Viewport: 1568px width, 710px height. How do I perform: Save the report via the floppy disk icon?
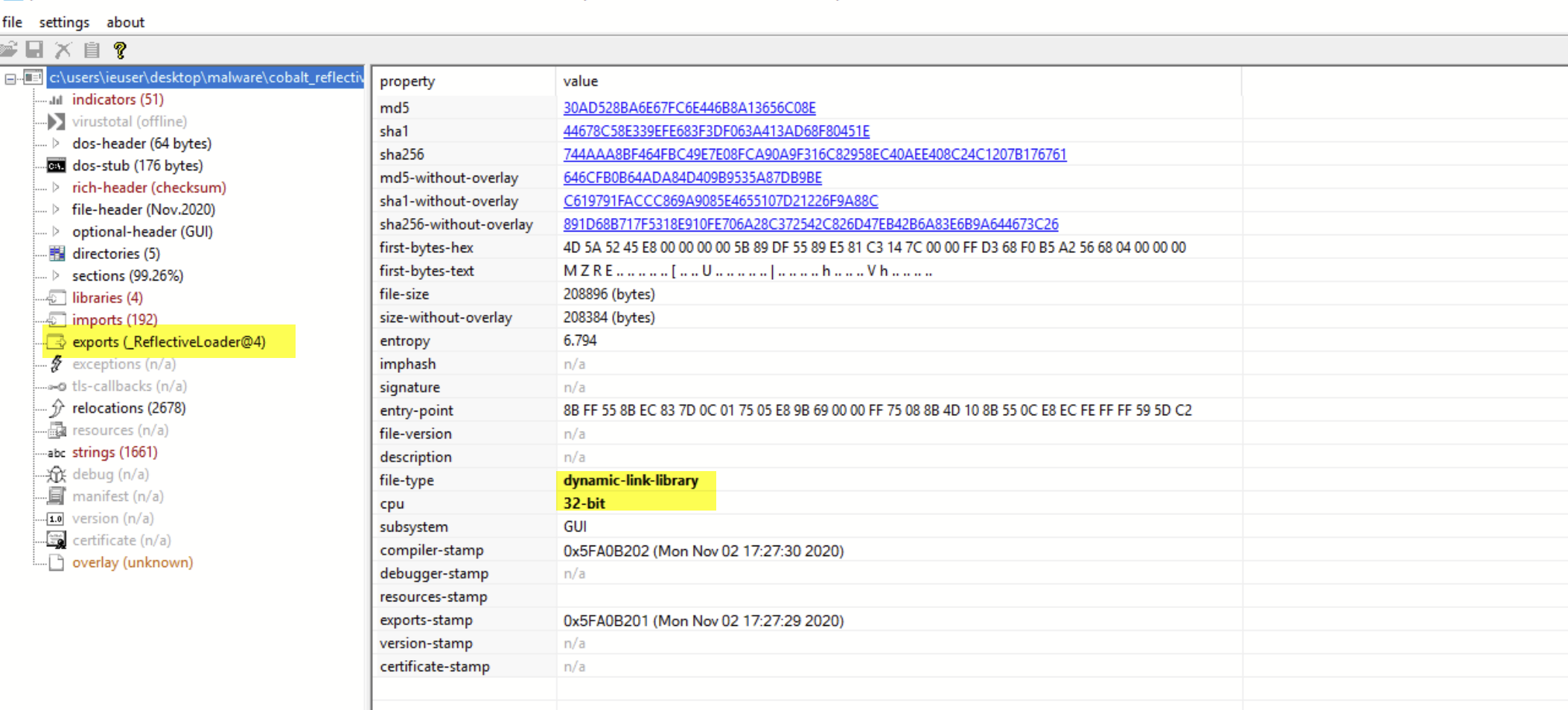click(35, 49)
